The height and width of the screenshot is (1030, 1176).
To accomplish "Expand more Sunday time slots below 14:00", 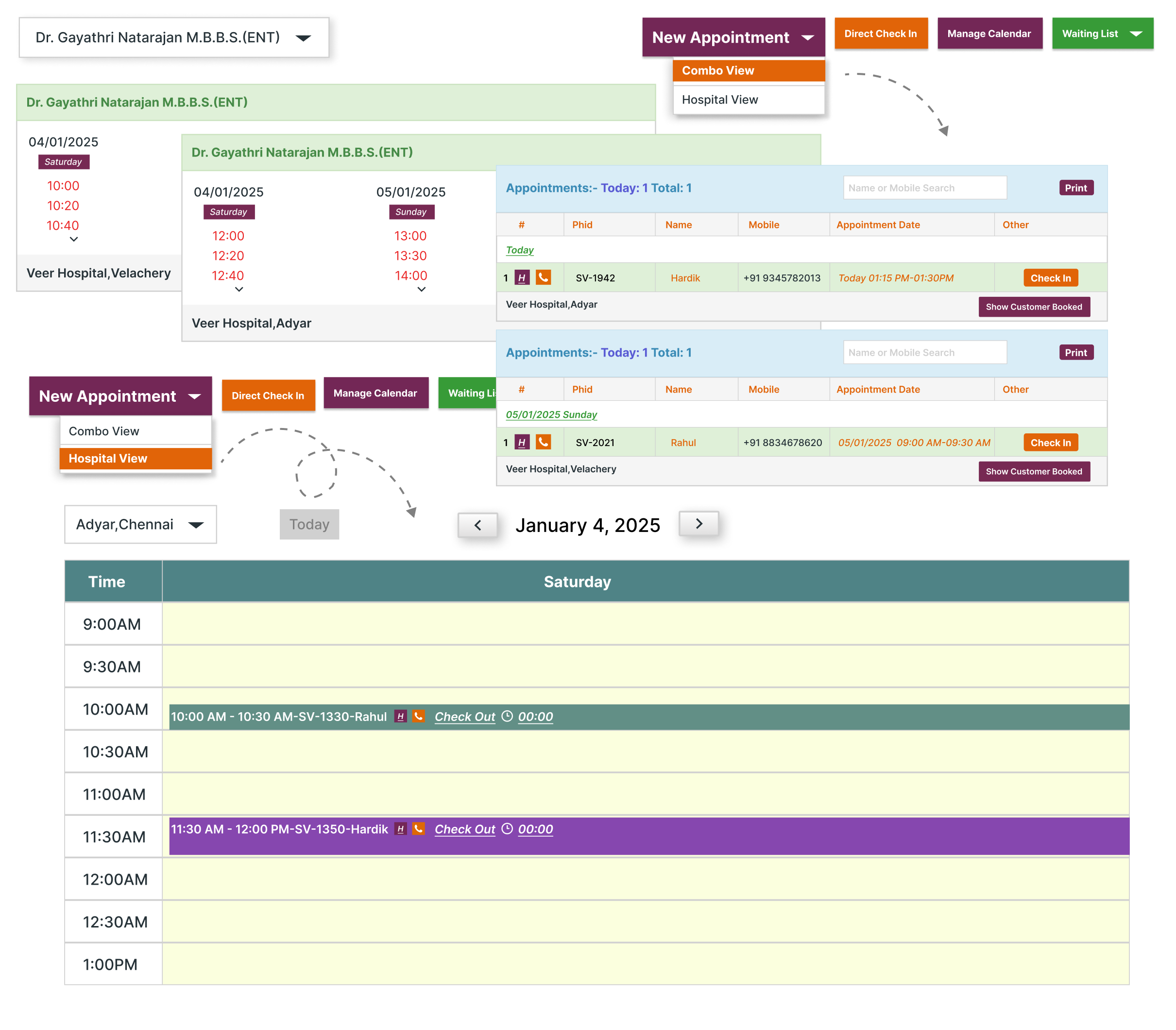I will point(421,290).
